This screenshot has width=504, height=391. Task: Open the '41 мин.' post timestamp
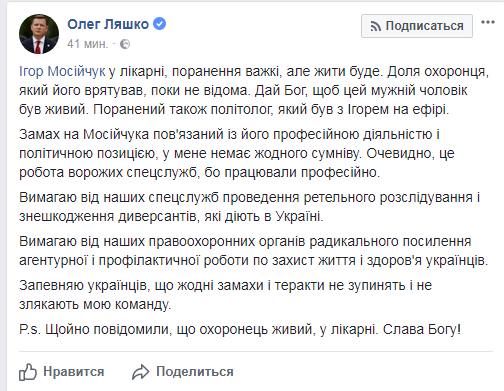coord(88,44)
